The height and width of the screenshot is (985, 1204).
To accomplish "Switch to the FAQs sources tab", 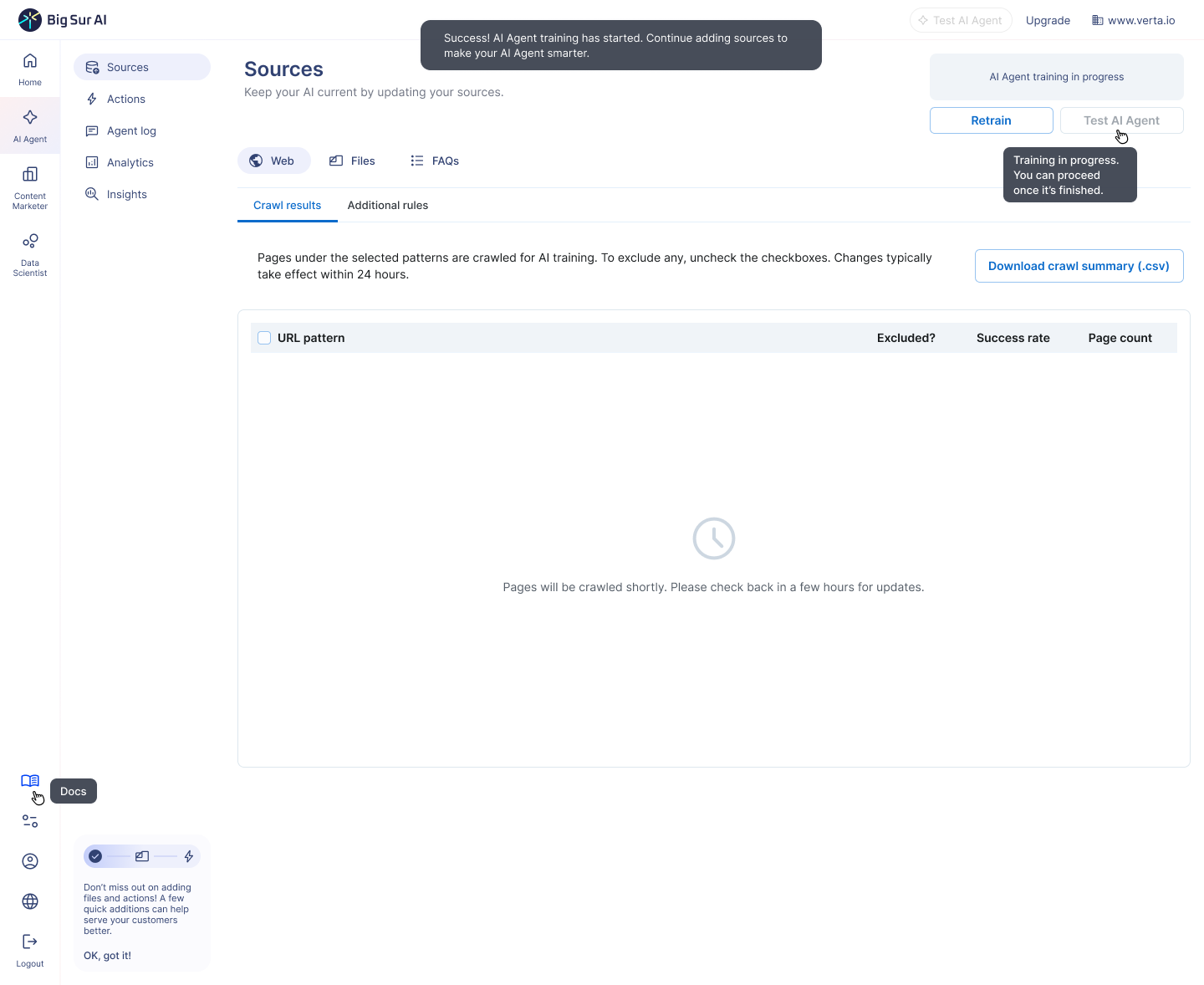I will click(x=435, y=161).
